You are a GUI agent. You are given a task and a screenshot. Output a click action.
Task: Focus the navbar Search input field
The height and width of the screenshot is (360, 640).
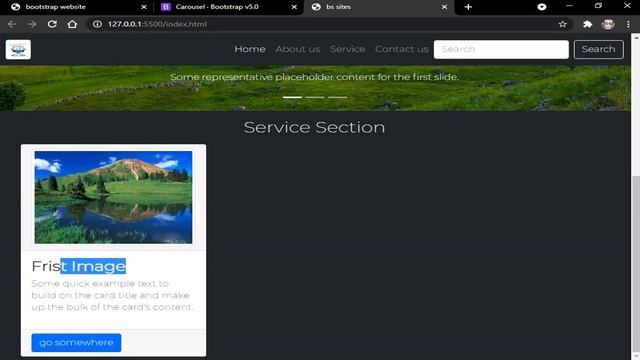point(501,49)
